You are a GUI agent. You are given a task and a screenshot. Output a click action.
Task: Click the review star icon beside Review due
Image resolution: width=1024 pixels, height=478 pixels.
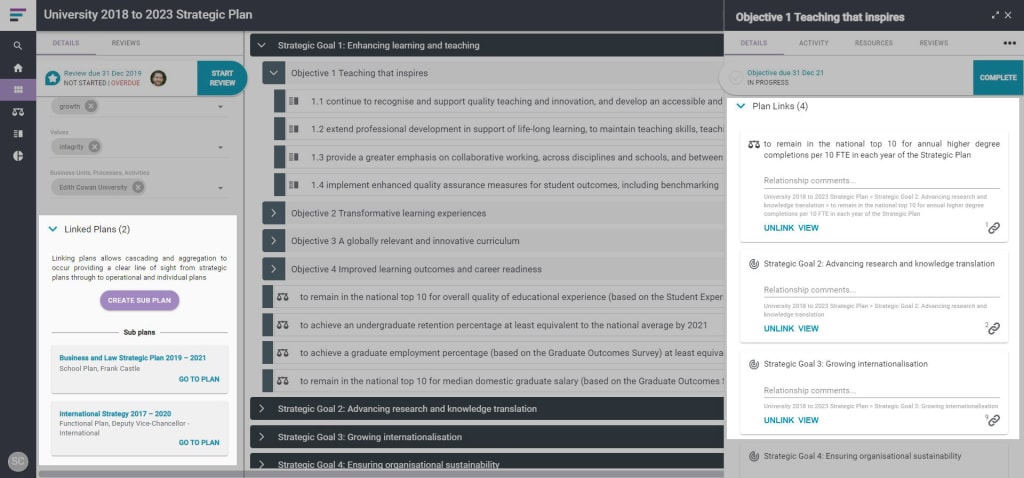point(52,78)
